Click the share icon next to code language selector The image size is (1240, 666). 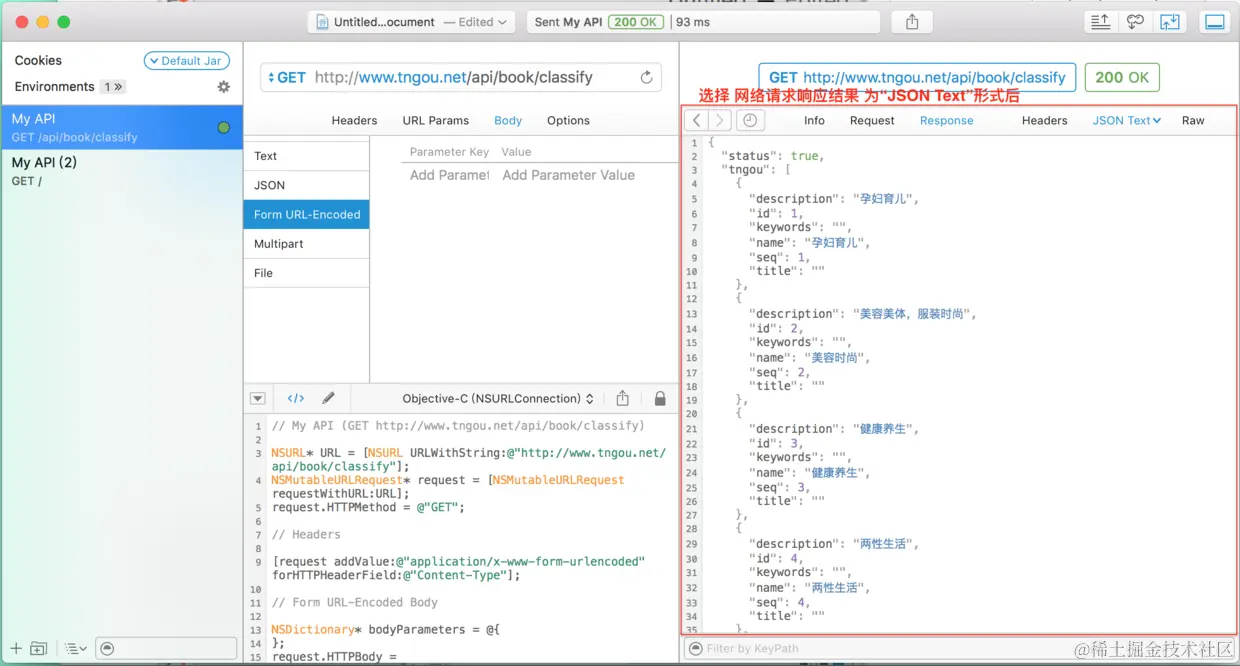click(622, 398)
